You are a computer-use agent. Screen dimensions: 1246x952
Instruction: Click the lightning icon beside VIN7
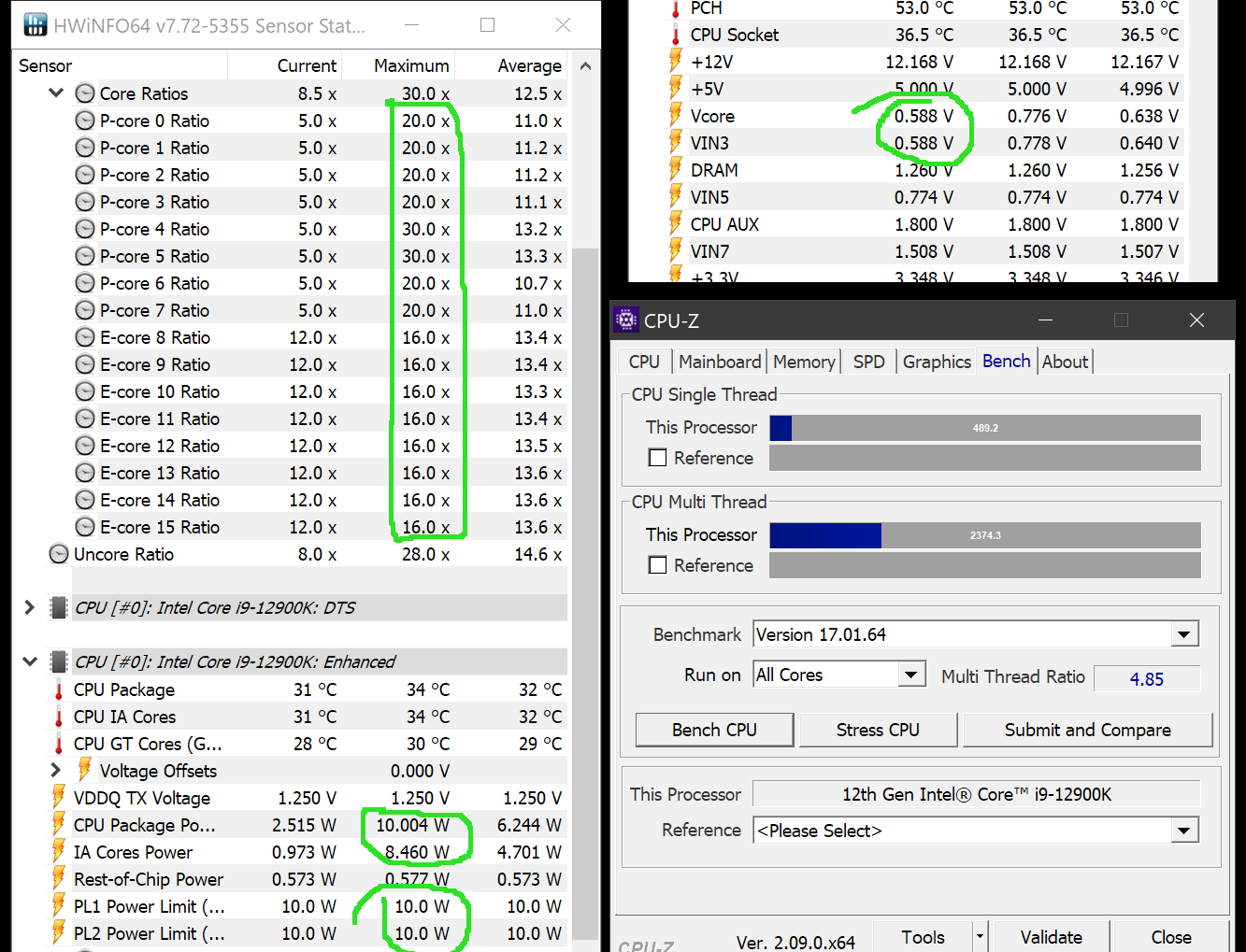coord(676,251)
